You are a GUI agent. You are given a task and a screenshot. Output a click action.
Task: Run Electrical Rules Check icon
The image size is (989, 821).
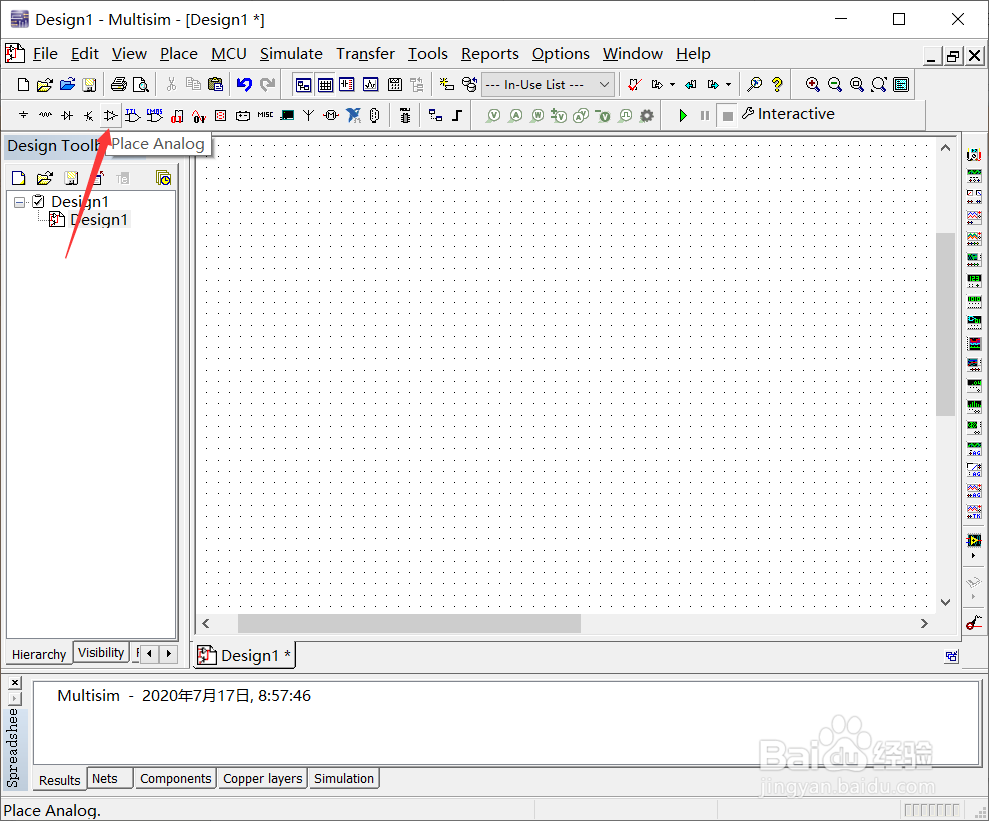[x=635, y=84]
